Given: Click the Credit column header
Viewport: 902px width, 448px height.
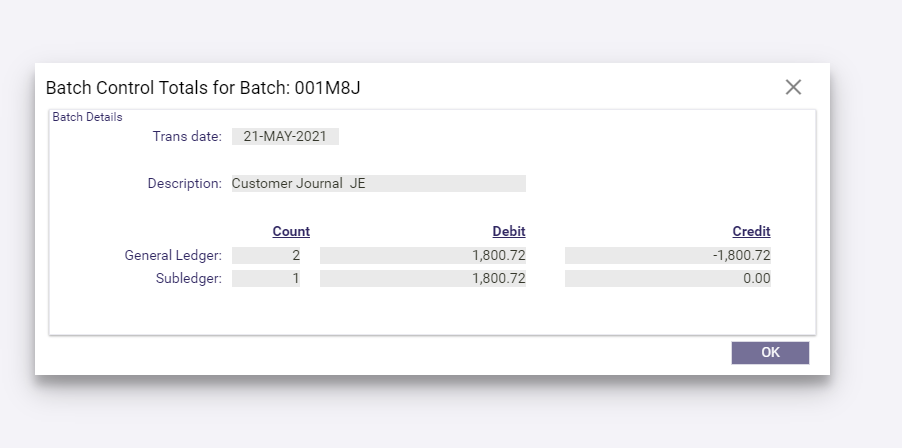Looking at the screenshot, I should pos(751,231).
